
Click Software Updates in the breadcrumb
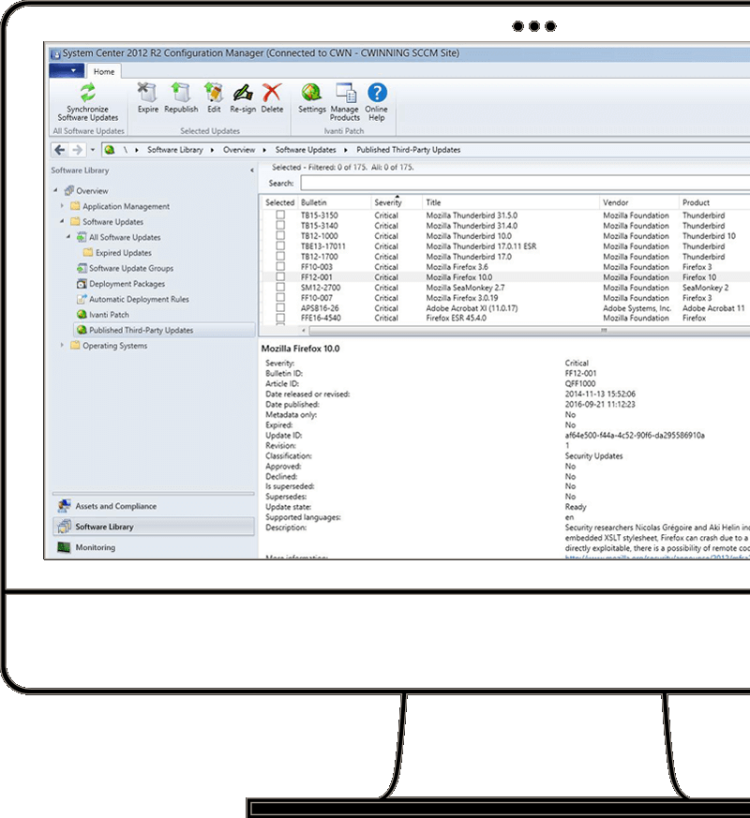tap(306, 150)
